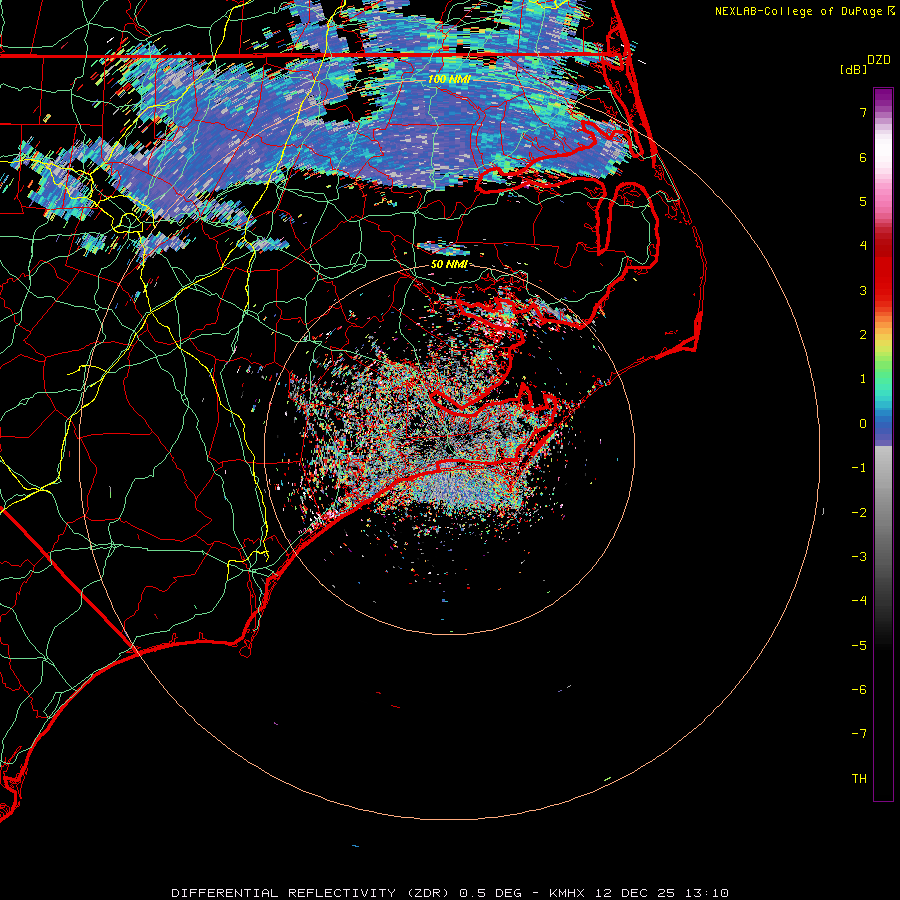Click the 0 value on color scale
Screen dimensions: 900x900
point(863,424)
